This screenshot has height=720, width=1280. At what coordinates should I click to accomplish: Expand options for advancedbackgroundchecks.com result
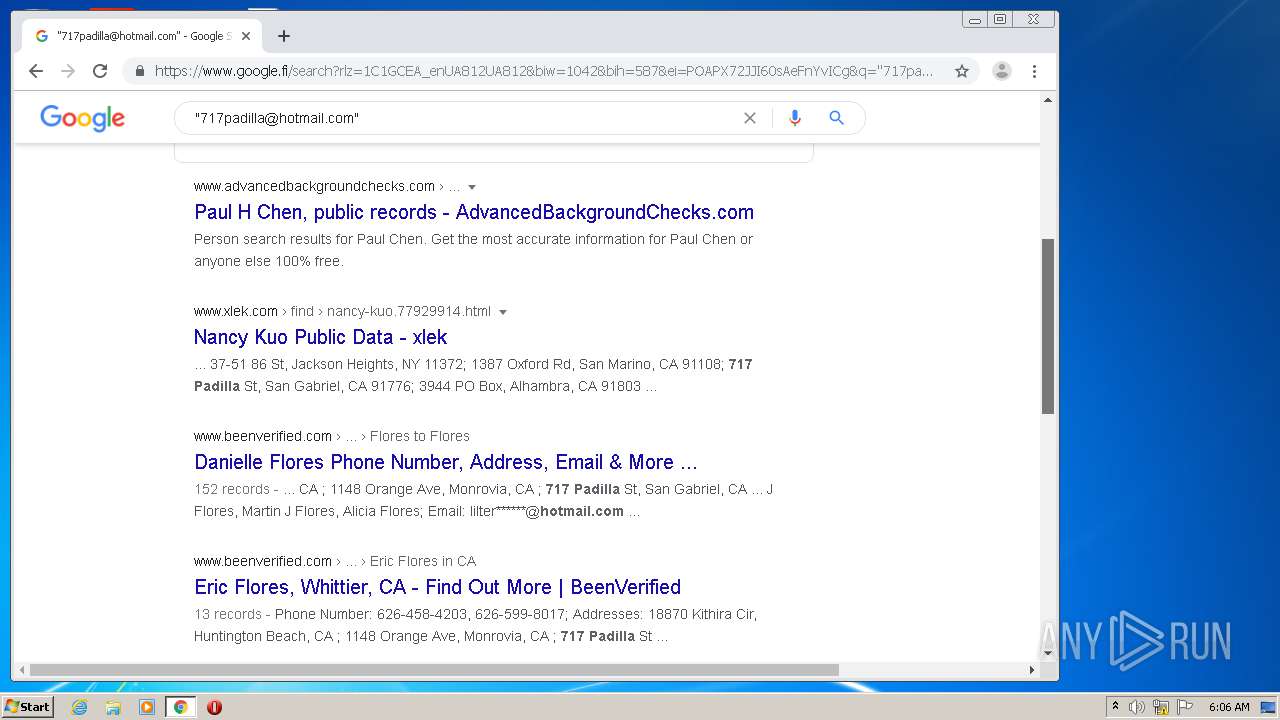tap(472, 187)
